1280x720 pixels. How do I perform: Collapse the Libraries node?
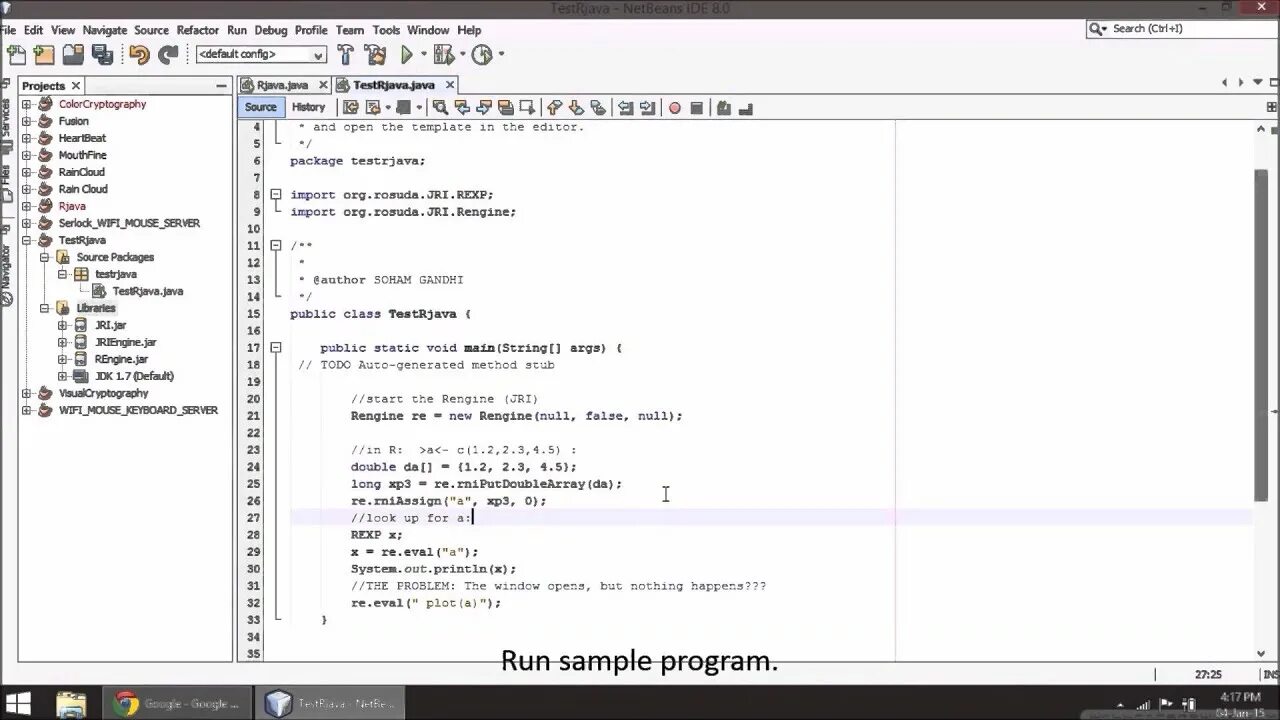(x=45, y=308)
